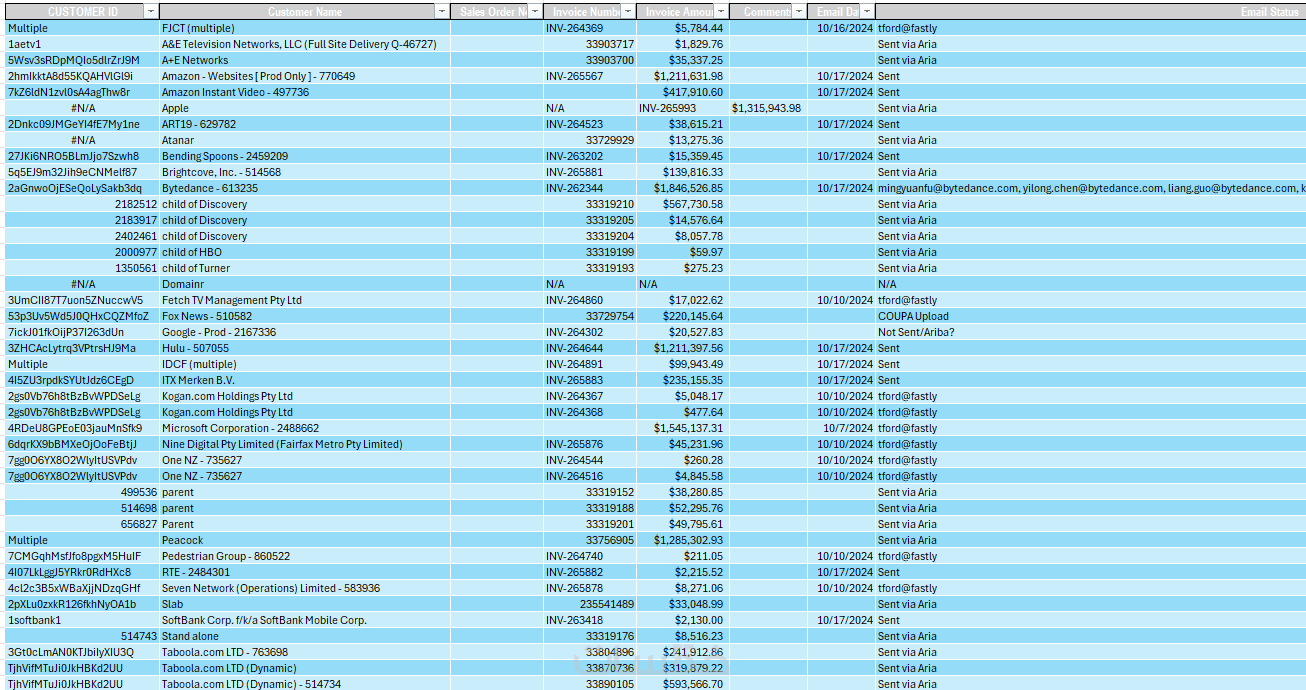
Task: Select customer ID 499536
Action: [82, 492]
